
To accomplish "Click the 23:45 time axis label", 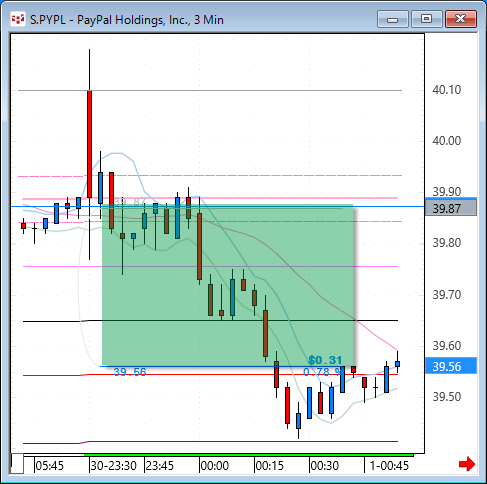I will click(x=160, y=465).
